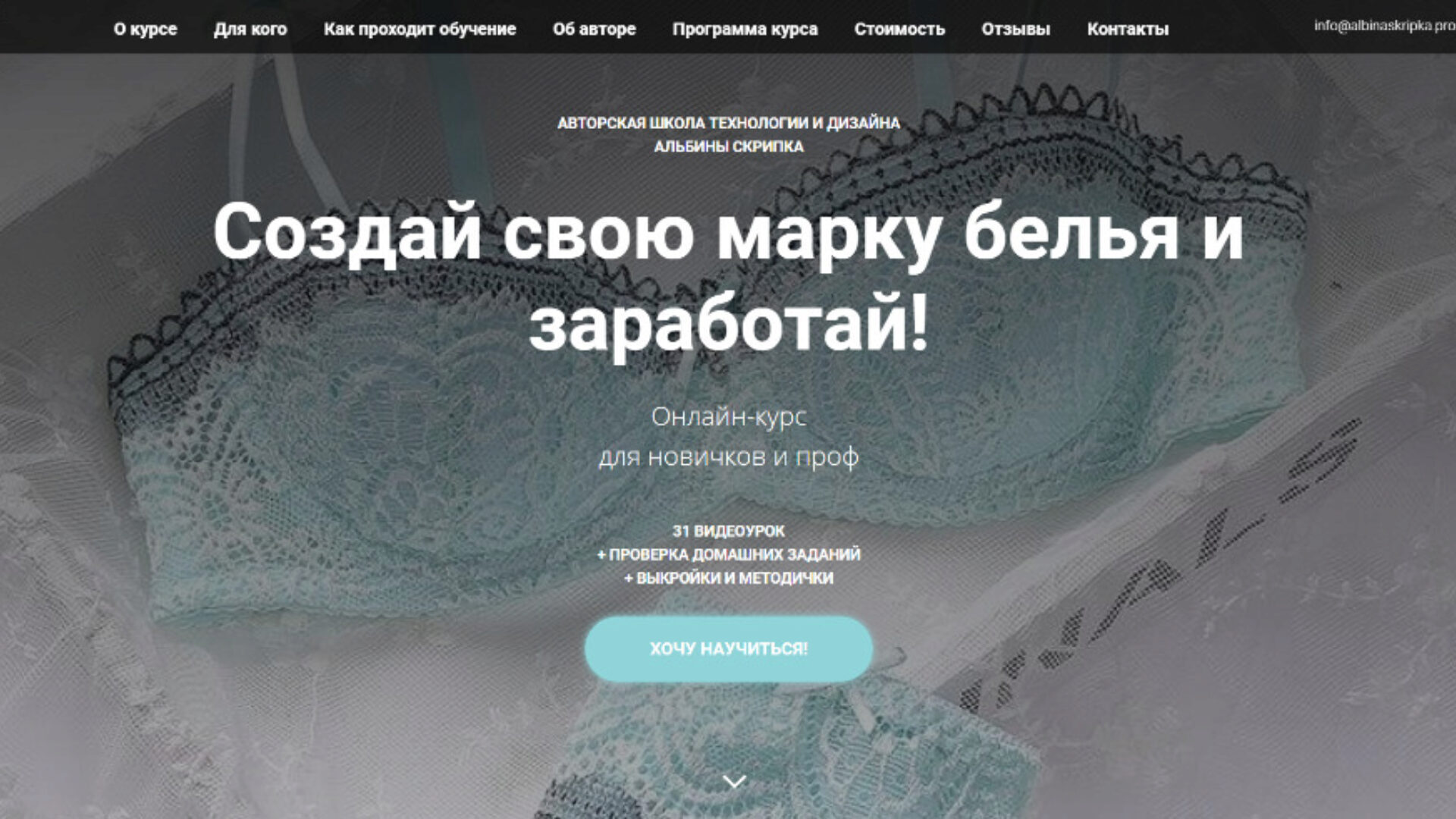Click the down chevron arrow at page bottom
This screenshot has height=819, width=1456.
click(x=734, y=781)
